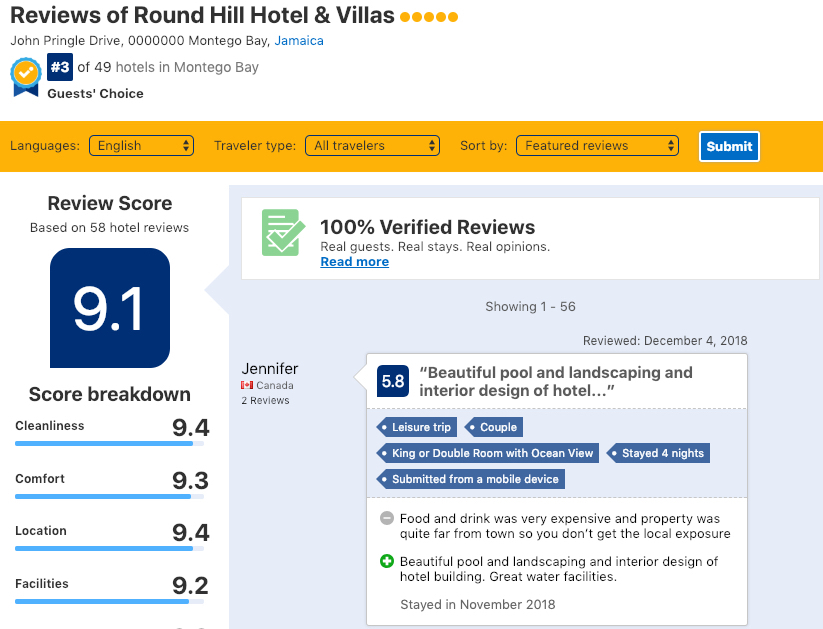Expand the Sort by Featured reviews dropdown
Viewport: 823px width, 629px height.
point(597,145)
